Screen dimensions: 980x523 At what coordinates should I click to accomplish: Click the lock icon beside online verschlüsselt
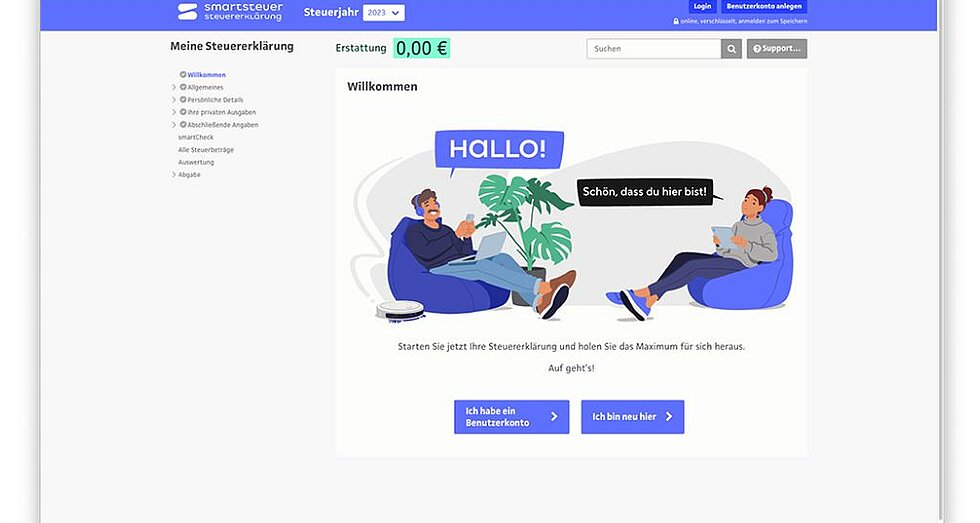pos(676,21)
